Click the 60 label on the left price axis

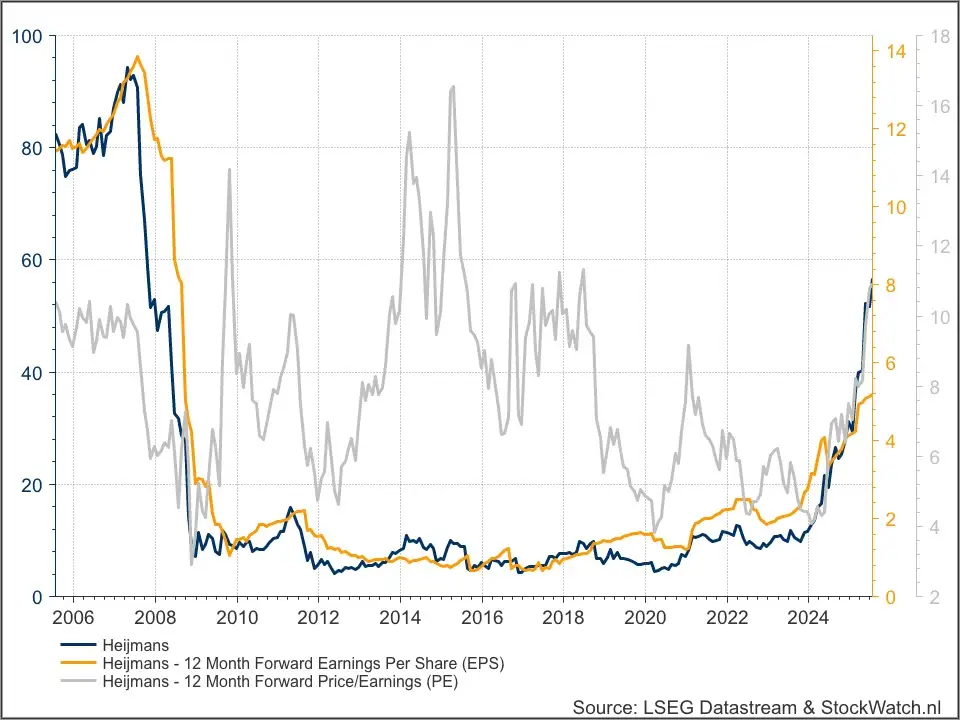coord(32,261)
